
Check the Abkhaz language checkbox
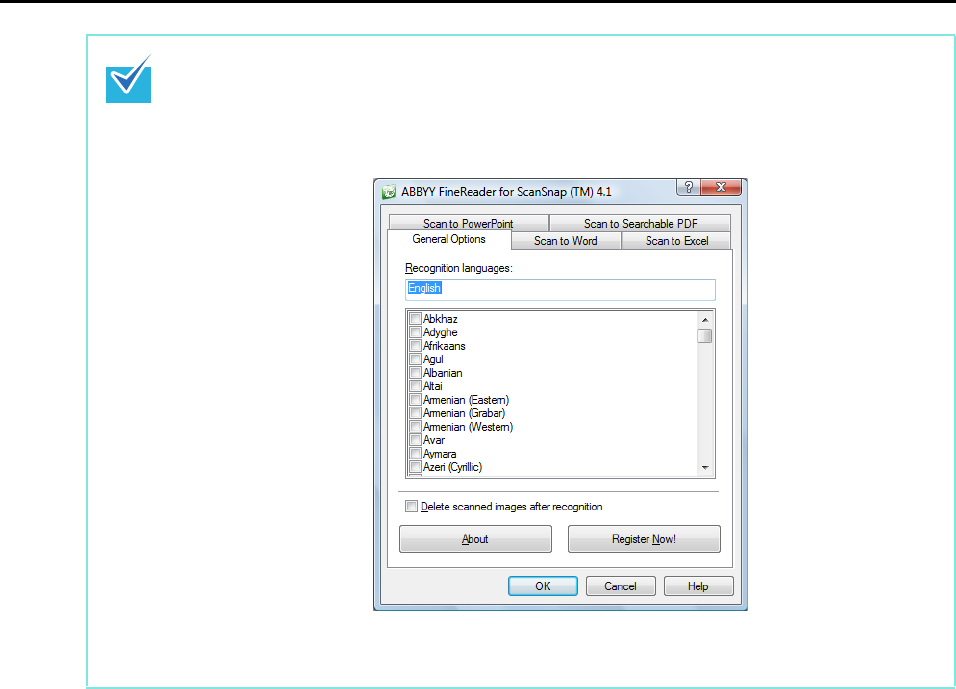point(415,318)
